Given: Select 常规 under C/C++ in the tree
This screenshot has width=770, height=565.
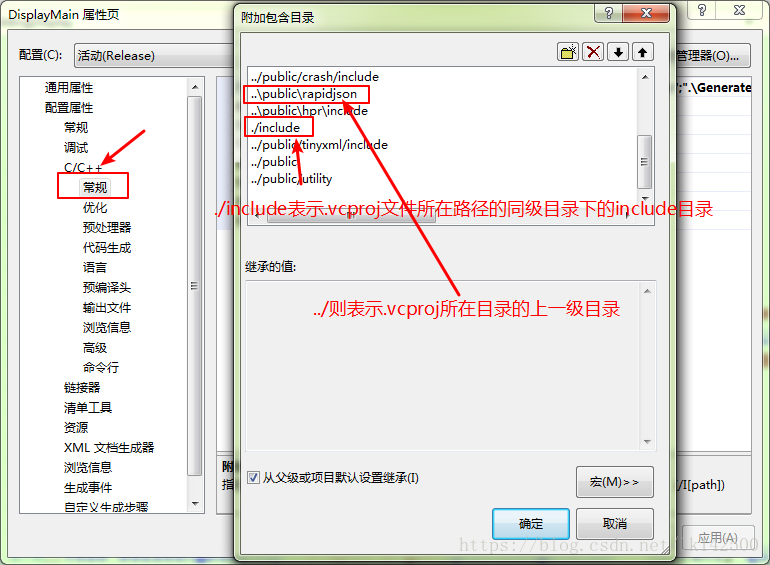Looking at the screenshot, I should [x=95, y=187].
